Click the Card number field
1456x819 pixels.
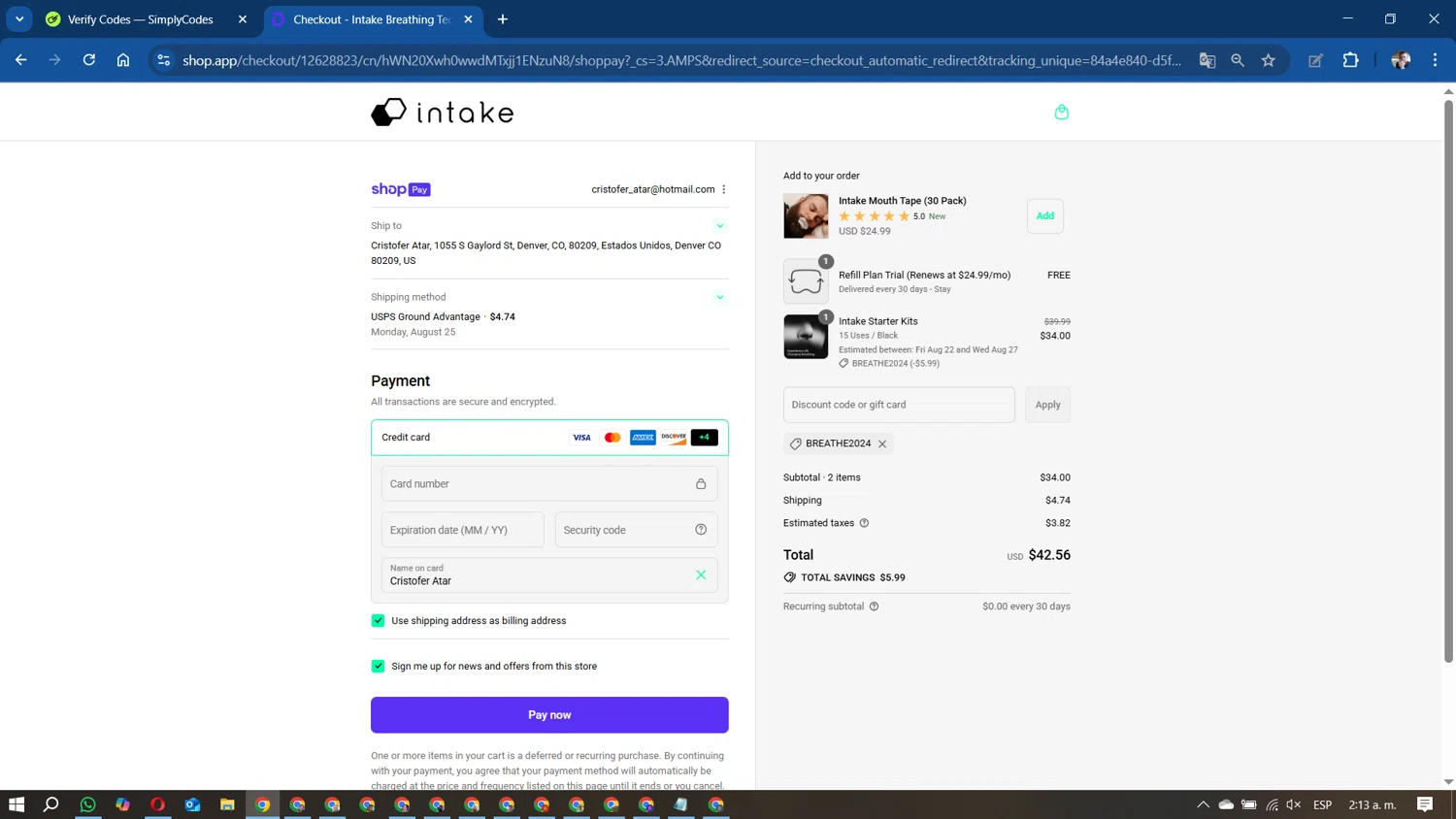(x=549, y=484)
